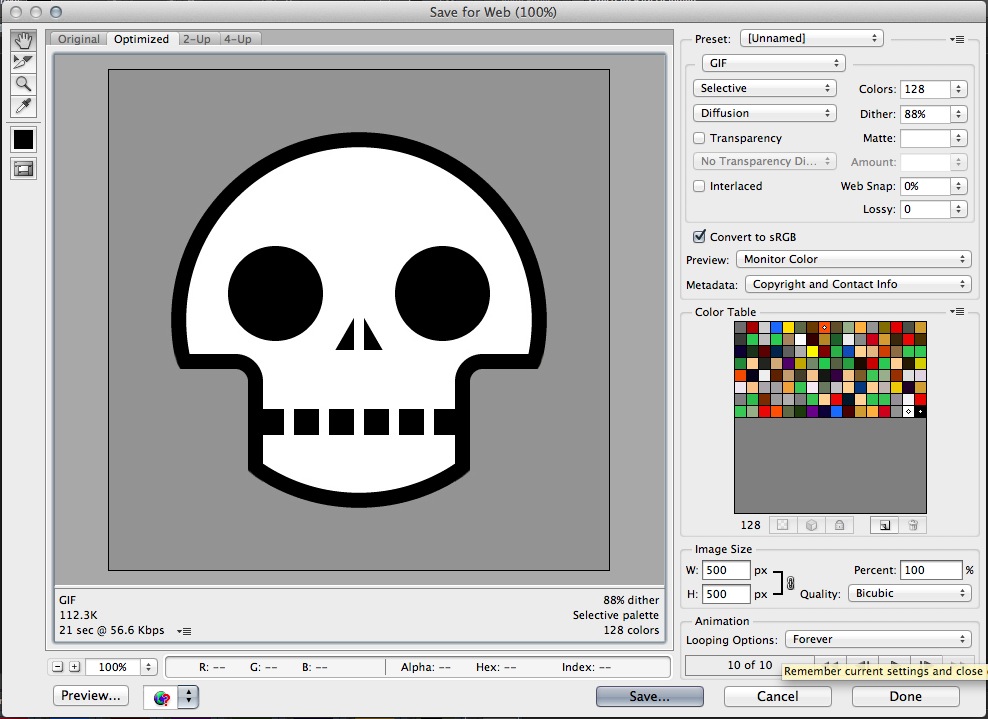Click the new color icon in Color Table
988x719 pixels.
coord(882,525)
